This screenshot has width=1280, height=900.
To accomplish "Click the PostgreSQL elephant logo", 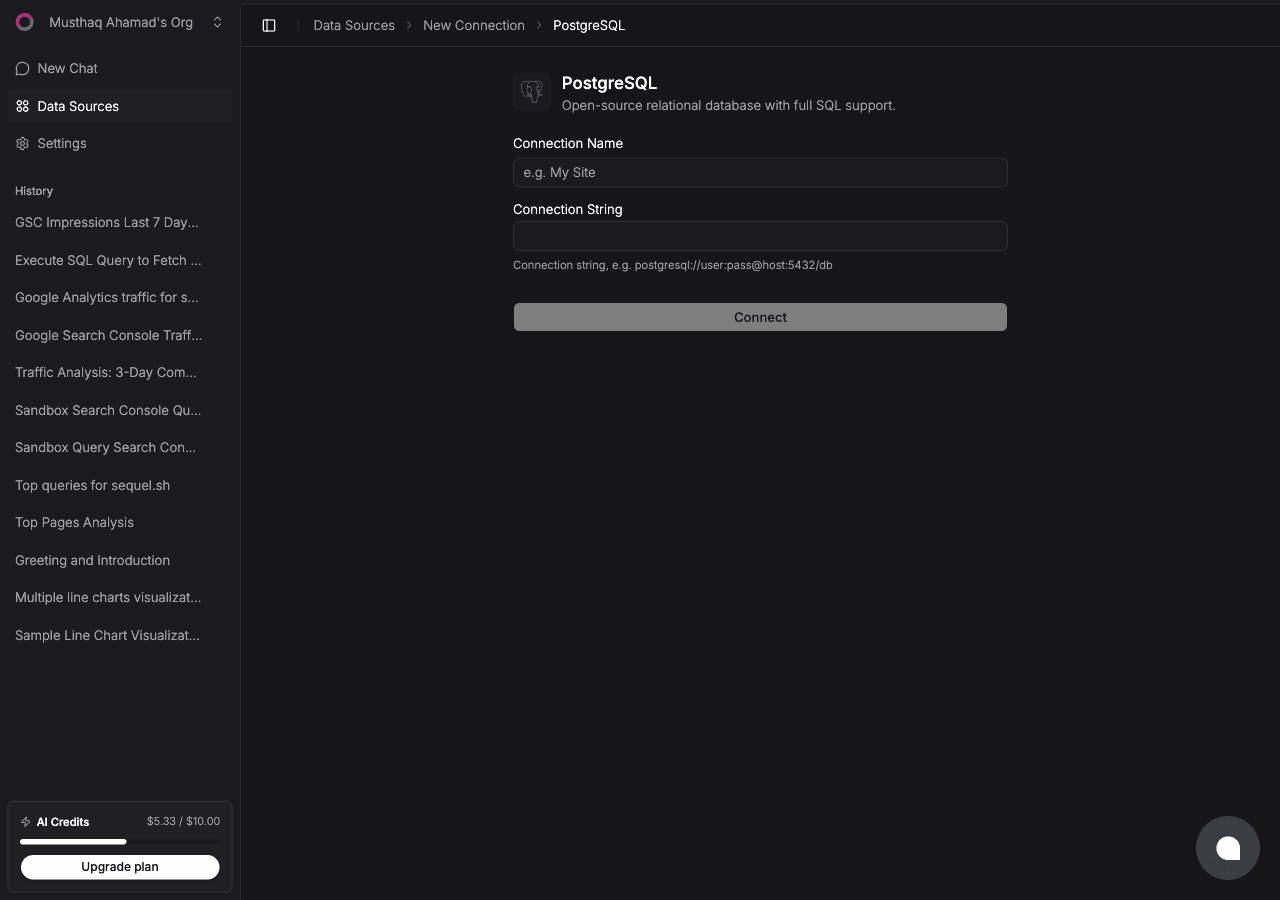I will tap(532, 92).
